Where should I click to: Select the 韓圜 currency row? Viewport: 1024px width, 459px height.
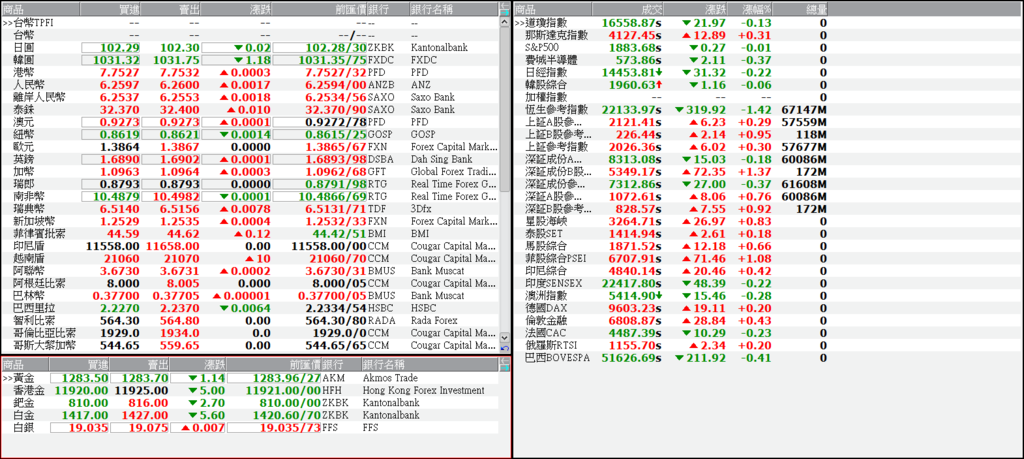pyautogui.click(x=249, y=60)
